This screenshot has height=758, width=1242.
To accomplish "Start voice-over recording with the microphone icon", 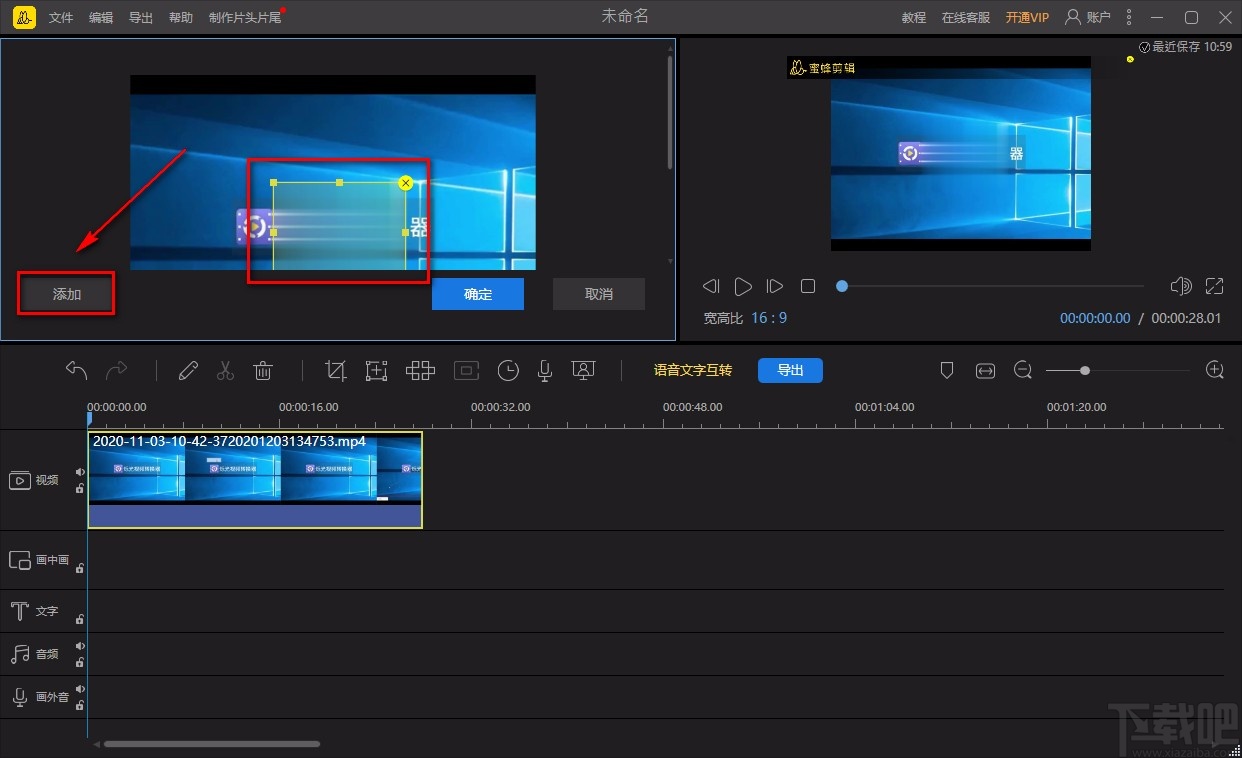I will pos(545,371).
